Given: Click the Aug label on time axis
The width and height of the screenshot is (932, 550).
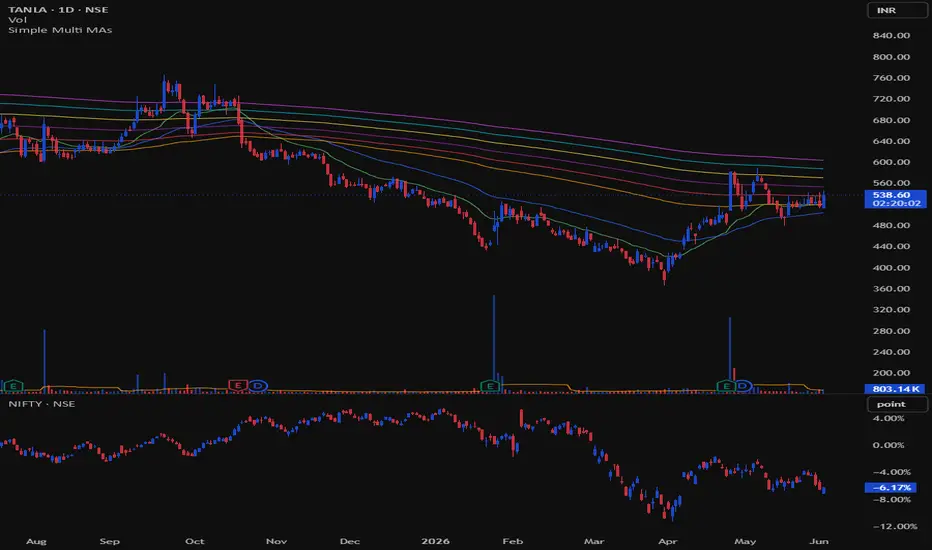Looking at the screenshot, I should point(36,541).
